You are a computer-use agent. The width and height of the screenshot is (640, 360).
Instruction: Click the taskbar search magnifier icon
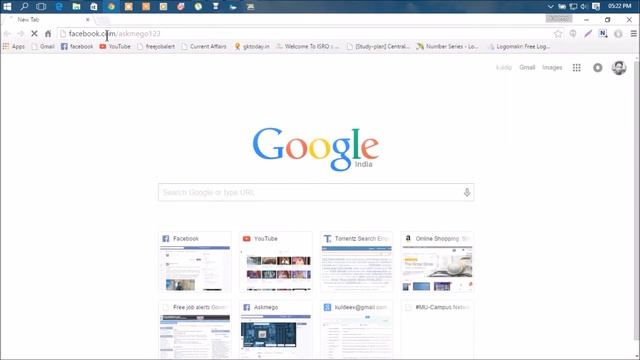pyautogui.click(x=24, y=6)
